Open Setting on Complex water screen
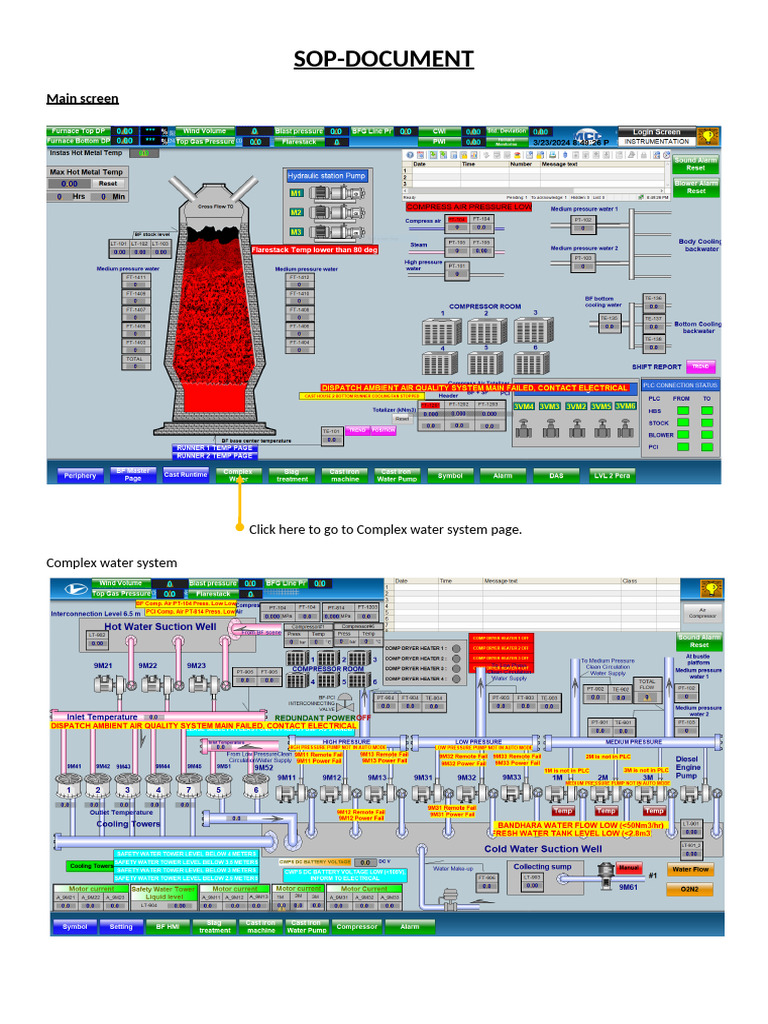768x1024 pixels. click(121, 926)
